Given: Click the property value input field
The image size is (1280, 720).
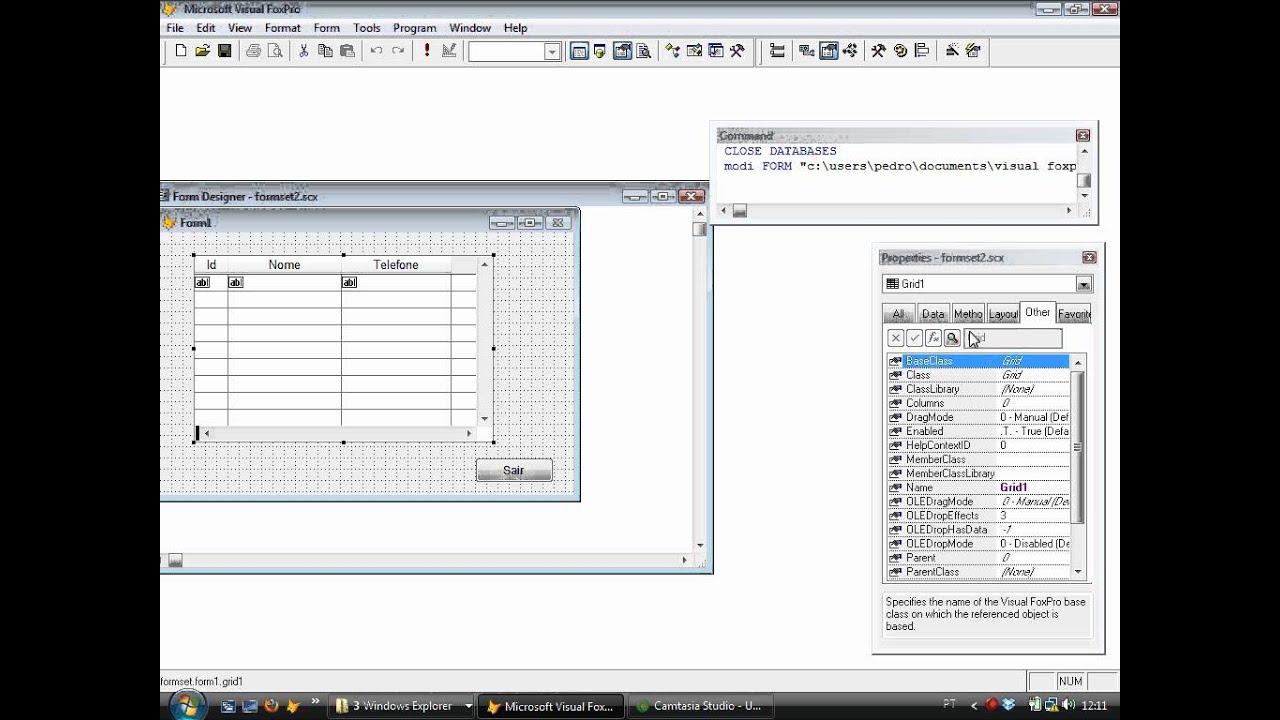Looking at the screenshot, I should tap(1013, 339).
